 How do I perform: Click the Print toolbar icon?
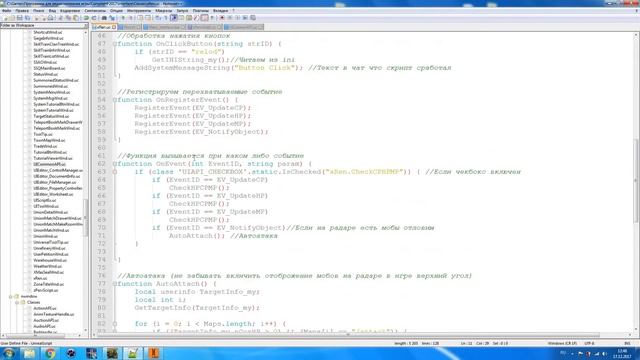point(50,18)
